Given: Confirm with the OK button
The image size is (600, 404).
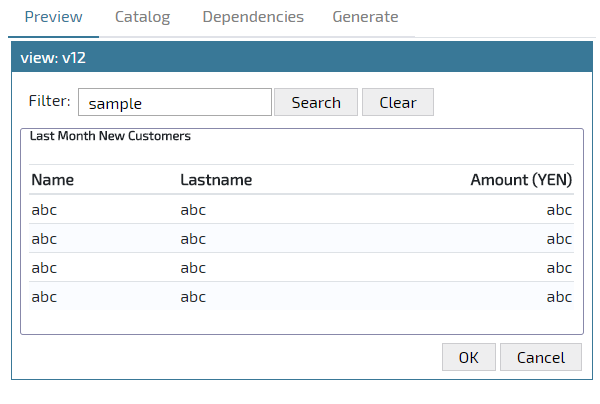Looking at the screenshot, I should tap(469, 358).
